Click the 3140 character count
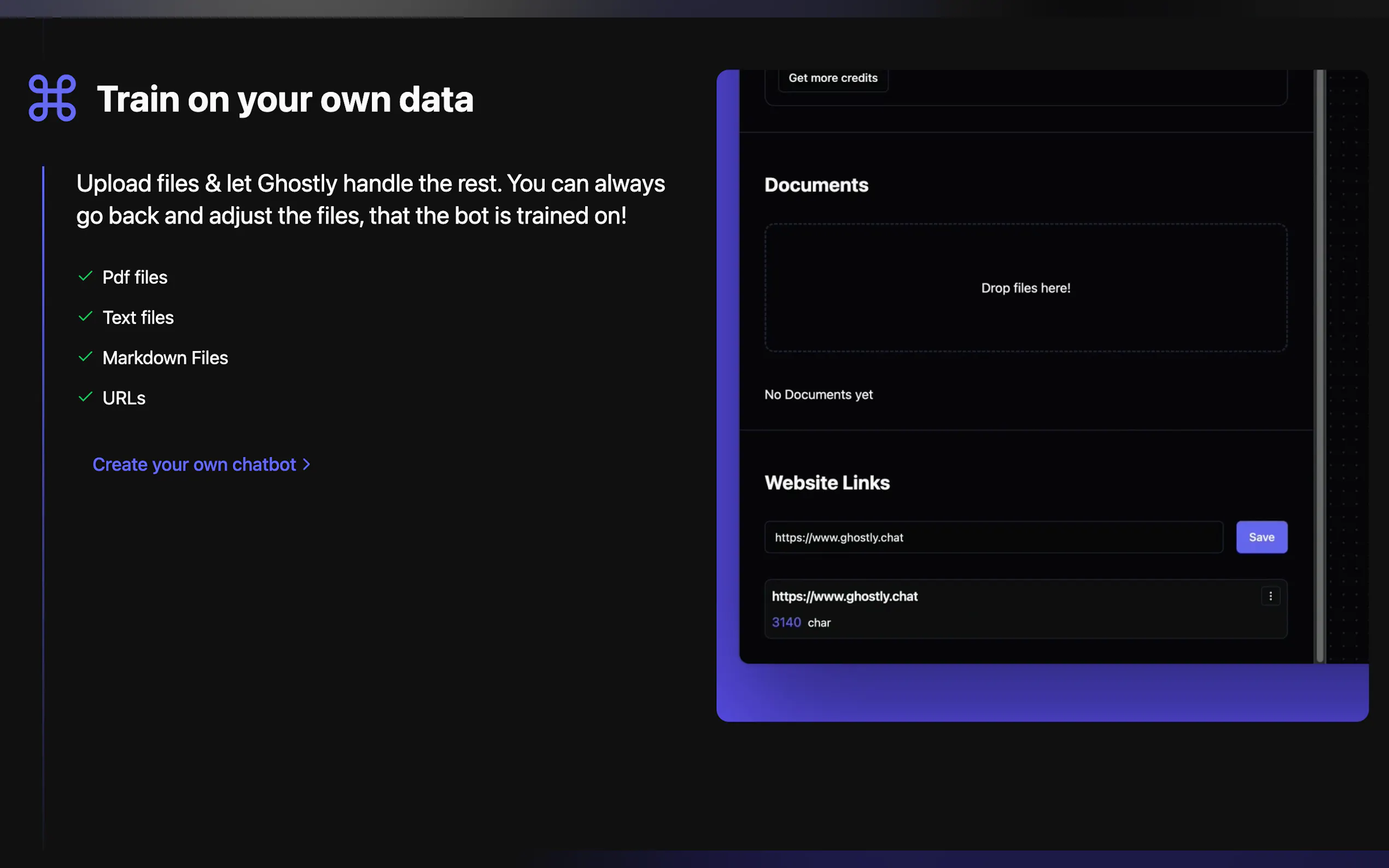Viewport: 1389px width, 868px height. click(786, 622)
